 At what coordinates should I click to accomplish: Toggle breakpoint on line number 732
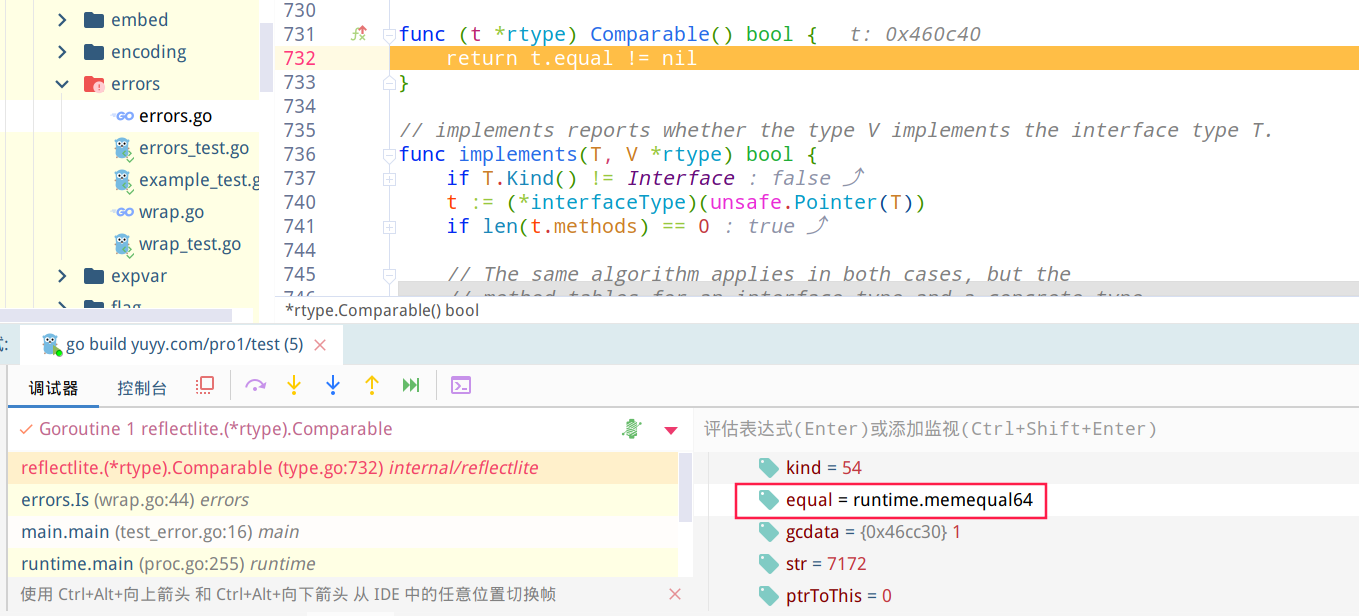(299, 59)
